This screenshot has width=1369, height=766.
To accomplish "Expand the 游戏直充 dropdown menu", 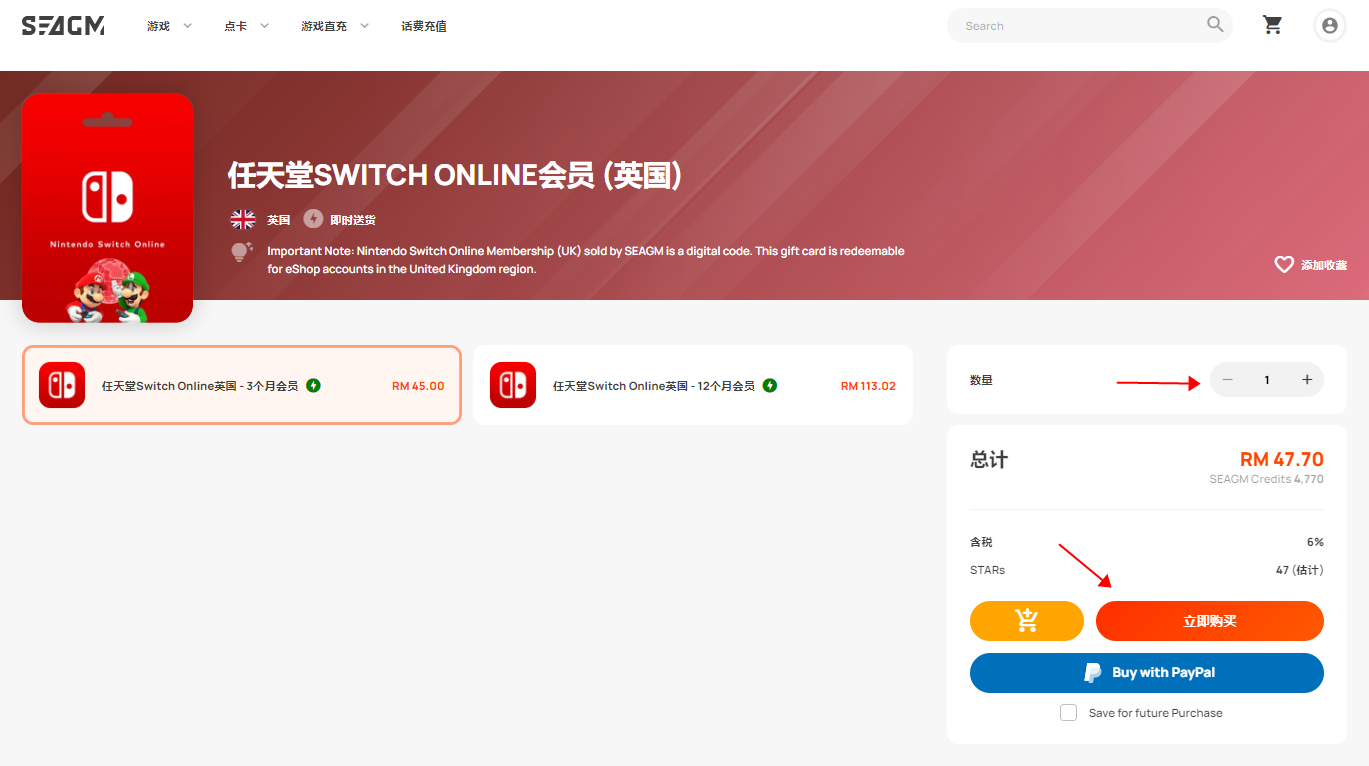I will (x=335, y=26).
